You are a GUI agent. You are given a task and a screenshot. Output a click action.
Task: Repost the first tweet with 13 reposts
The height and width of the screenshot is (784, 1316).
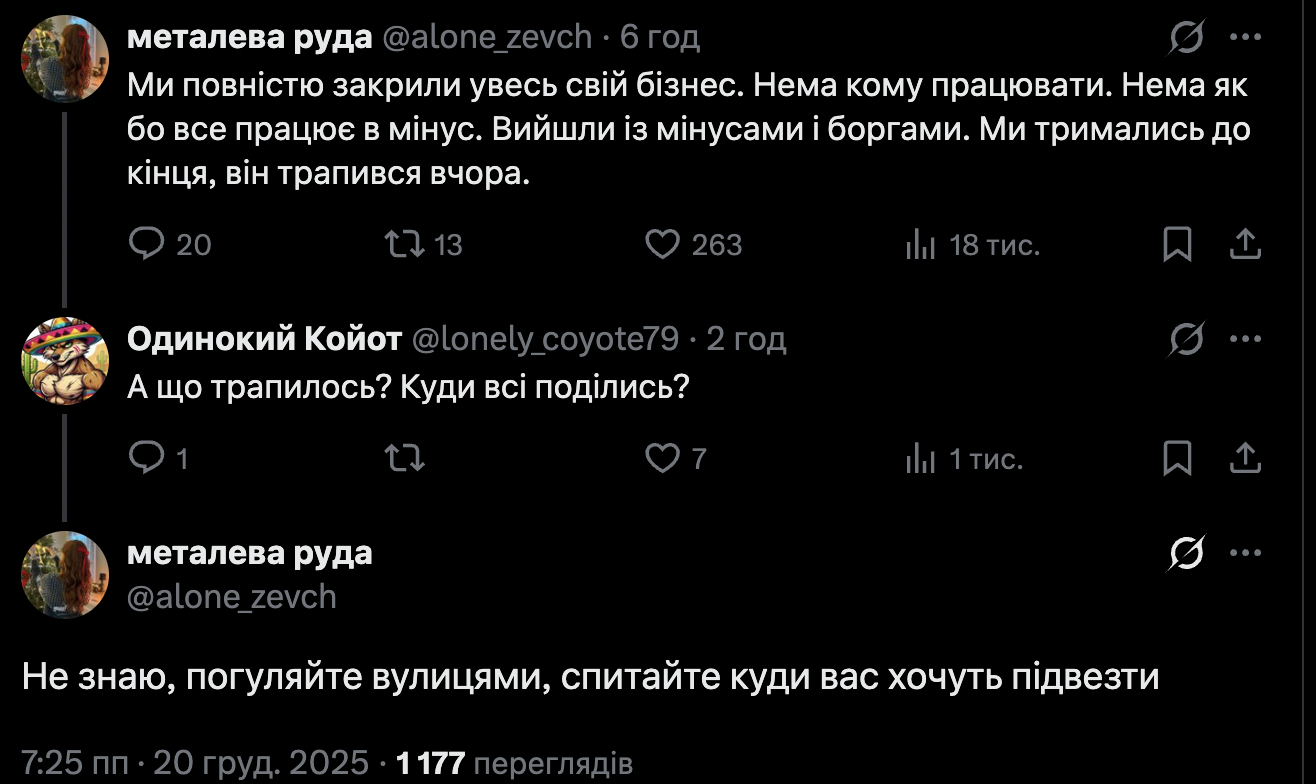[x=404, y=244]
